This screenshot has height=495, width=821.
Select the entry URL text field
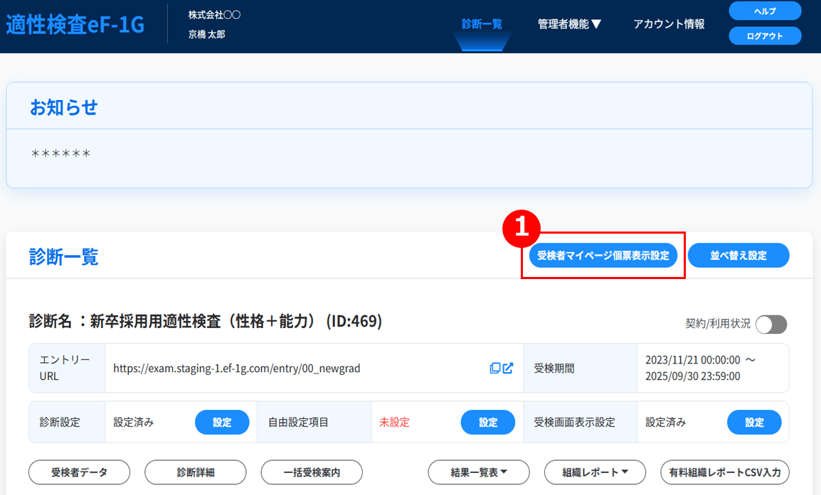tap(290, 368)
